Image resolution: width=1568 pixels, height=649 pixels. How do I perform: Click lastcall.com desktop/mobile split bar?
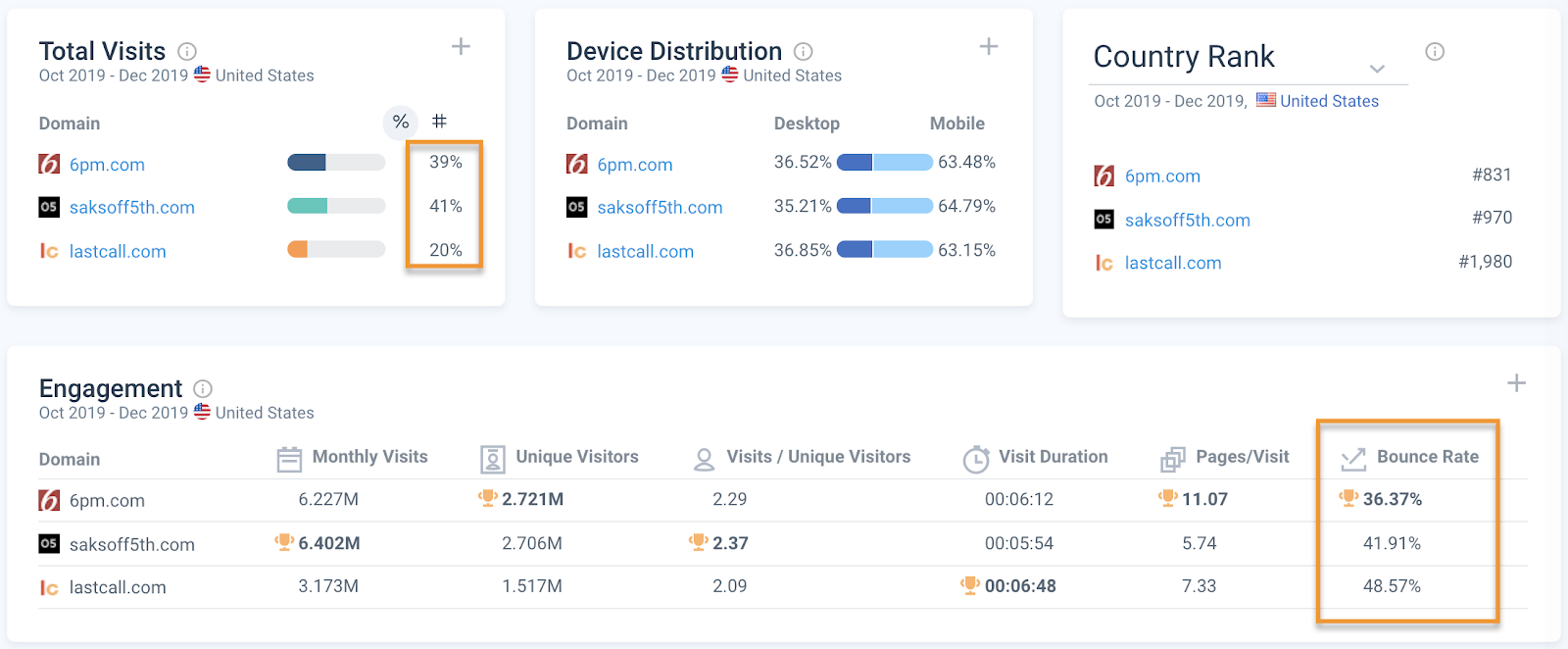point(885,250)
